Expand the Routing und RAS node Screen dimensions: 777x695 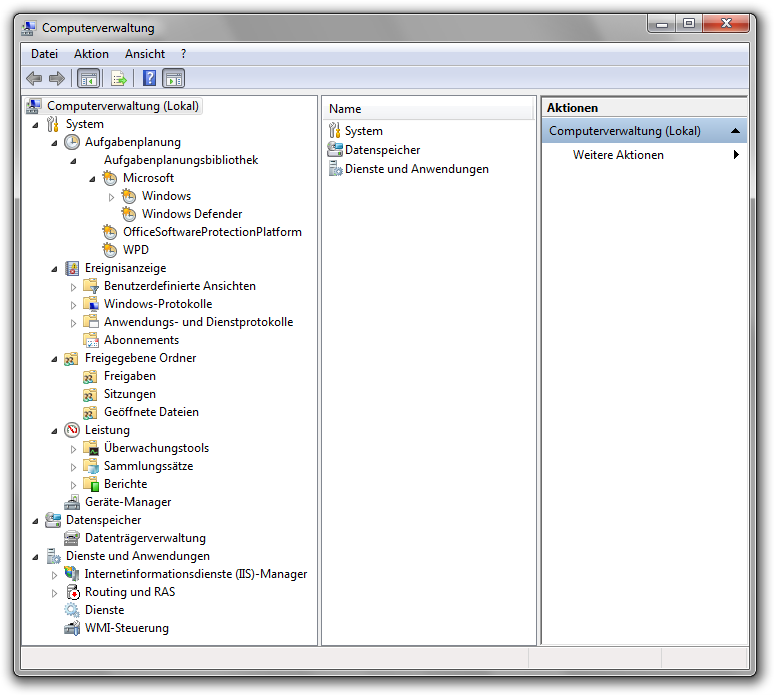(55, 593)
